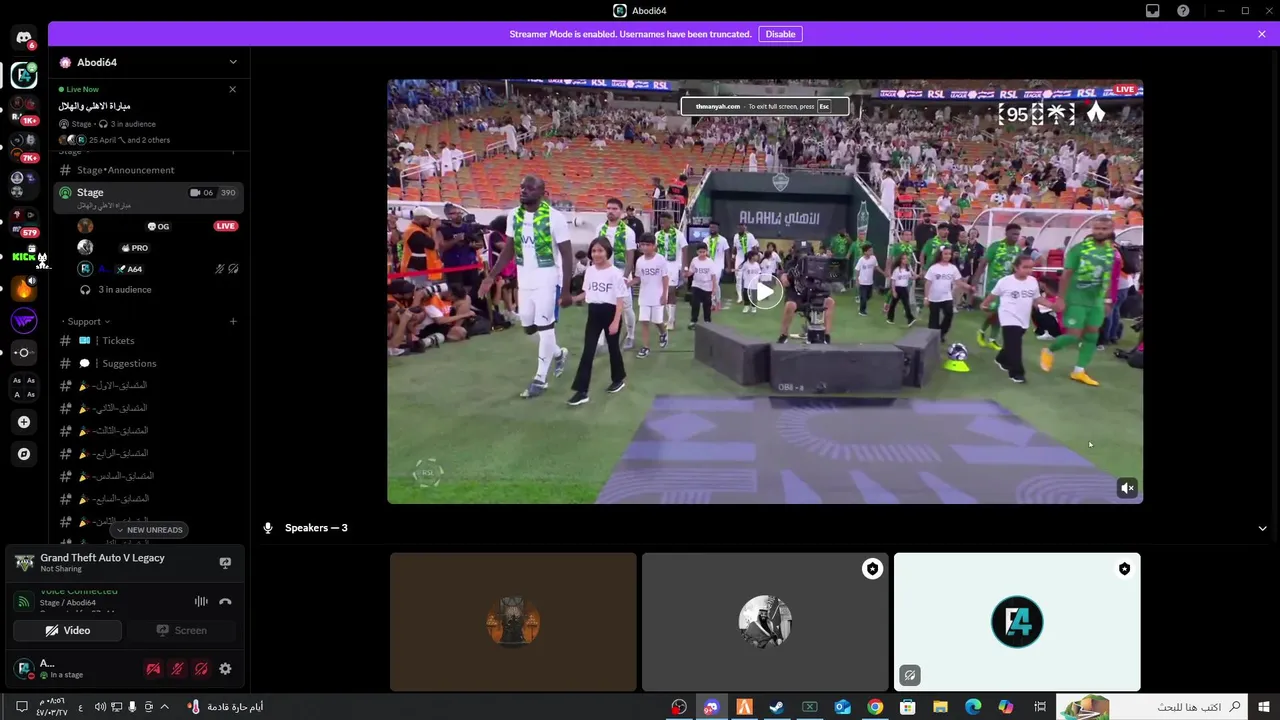Open User Settings gear icon
The width and height of the screenshot is (1280, 720).
coord(225,669)
